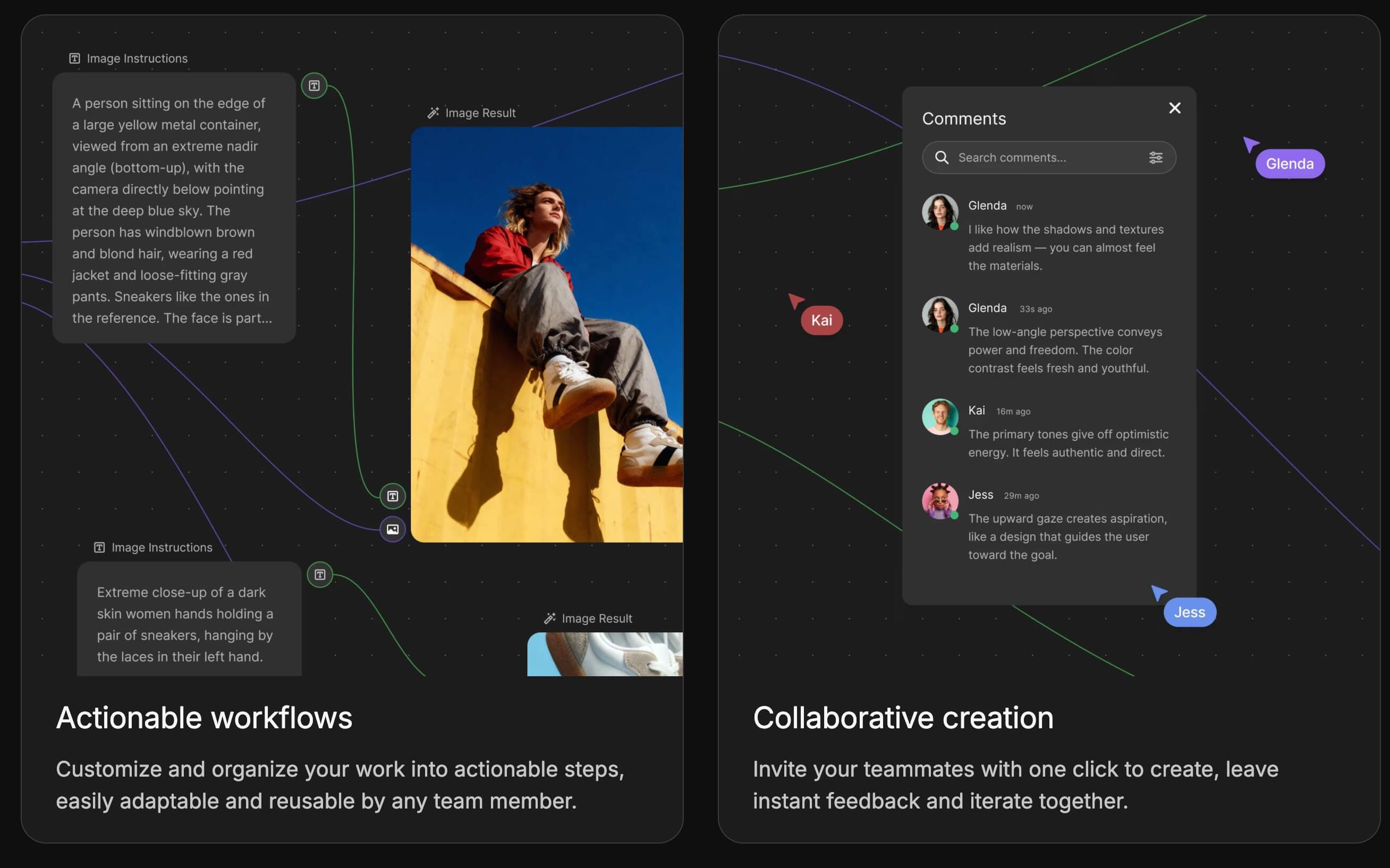Click the text icon beside lower Image Instructions label

click(99, 548)
